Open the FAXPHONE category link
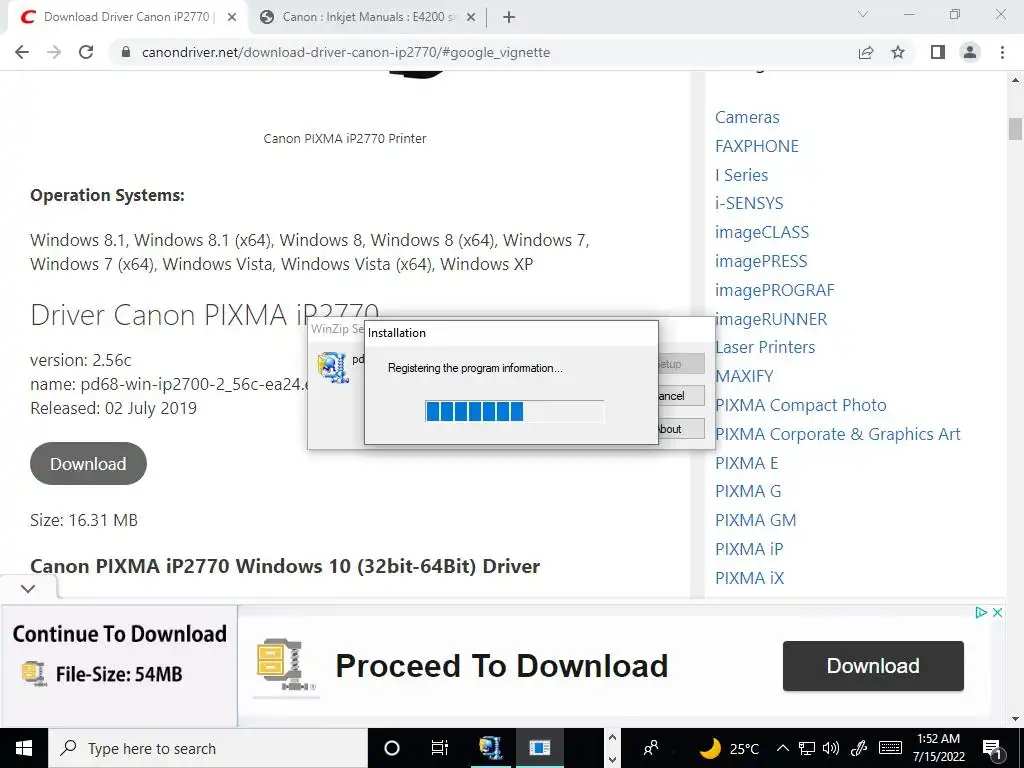The width and height of the screenshot is (1024, 768). coord(756,146)
